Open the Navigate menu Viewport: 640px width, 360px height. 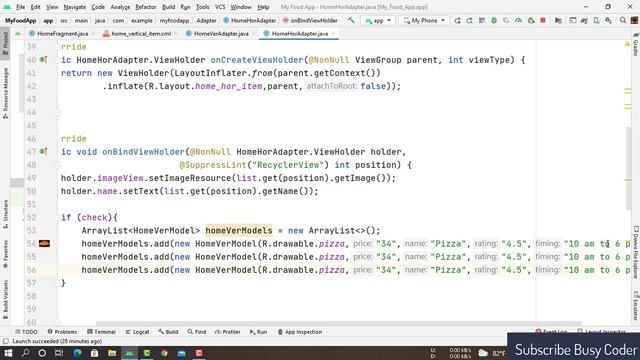pyautogui.click(x=75, y=7)
